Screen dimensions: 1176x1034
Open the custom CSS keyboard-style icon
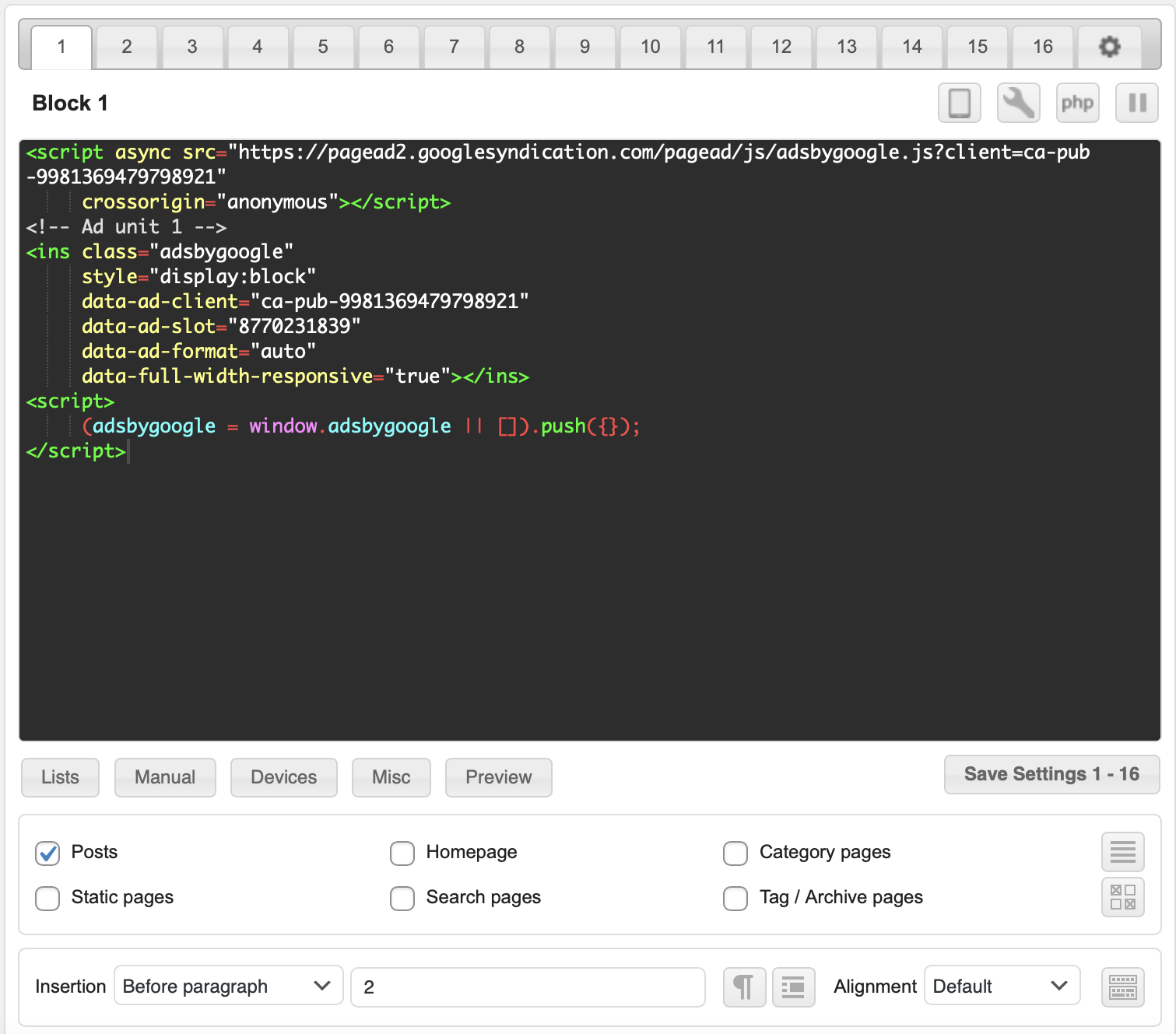coord(1122,987)
